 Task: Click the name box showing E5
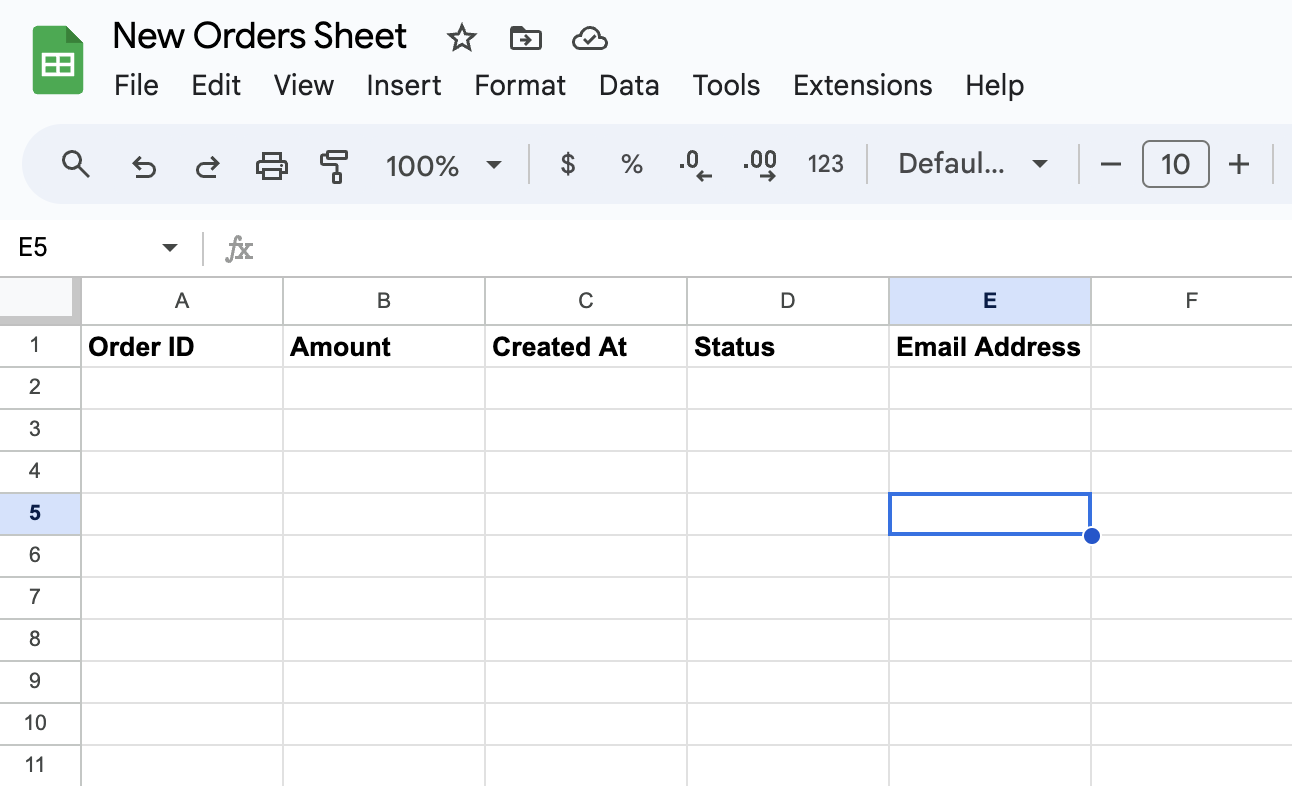[x=80, y=248]
